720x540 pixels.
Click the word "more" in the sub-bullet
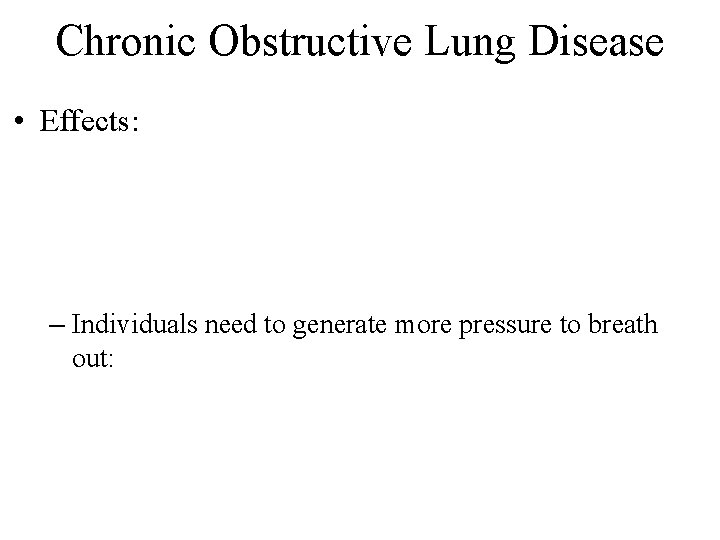[423, 327]
